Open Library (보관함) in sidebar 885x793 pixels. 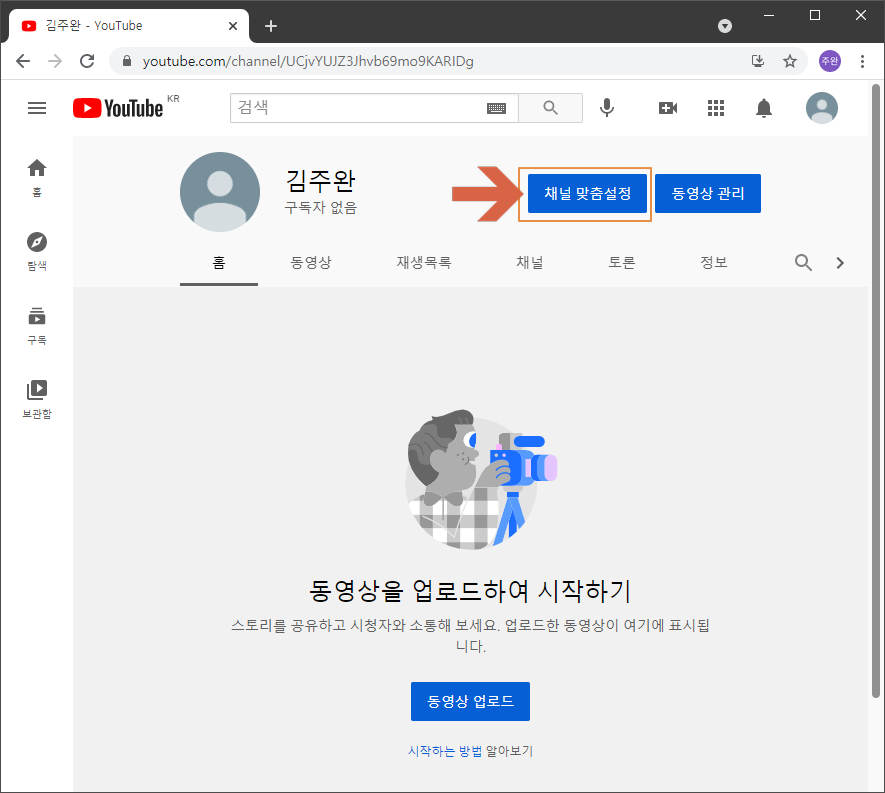[37, 400]
